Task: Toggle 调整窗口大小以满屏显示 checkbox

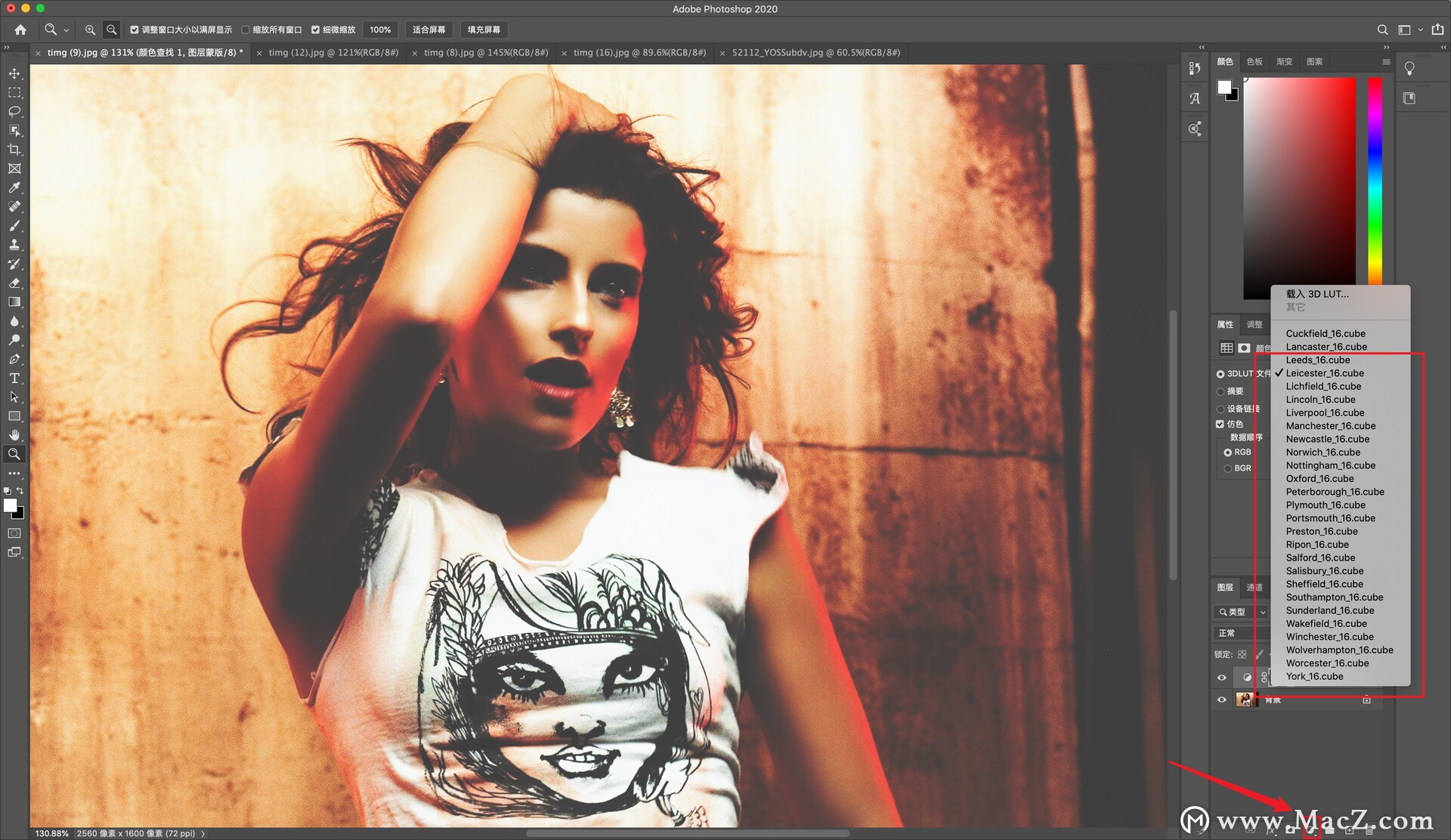Action: (x=135, y=29)
